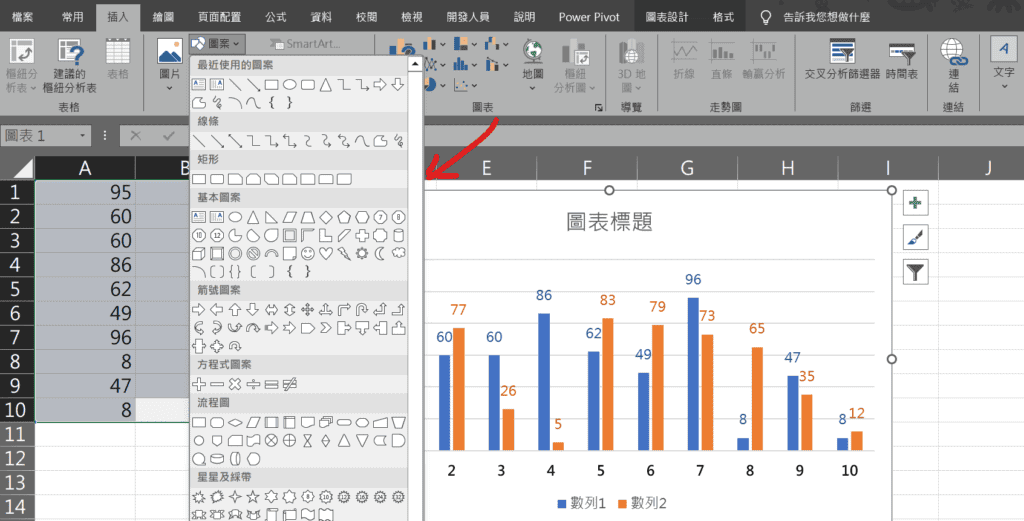Select the flowchart collate hourglass shape
1024x521 pixels.
pos(308,441)
